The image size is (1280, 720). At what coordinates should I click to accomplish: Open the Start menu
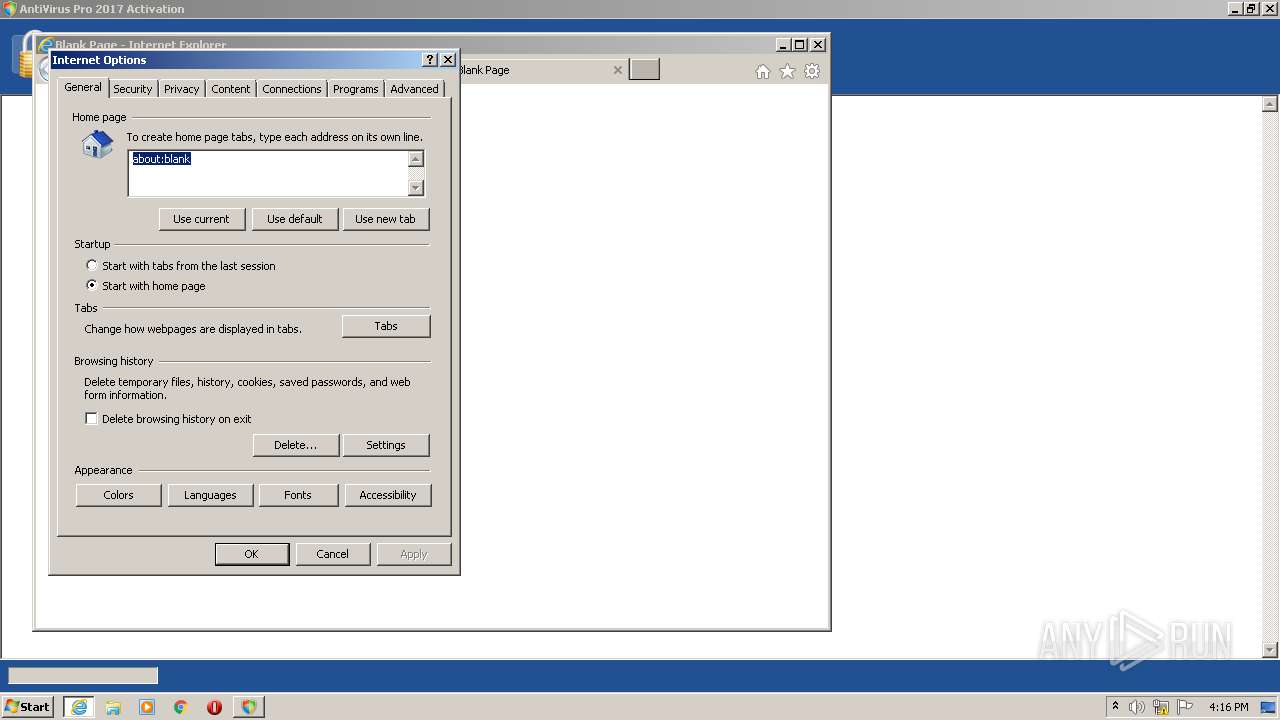click(27, 707)
